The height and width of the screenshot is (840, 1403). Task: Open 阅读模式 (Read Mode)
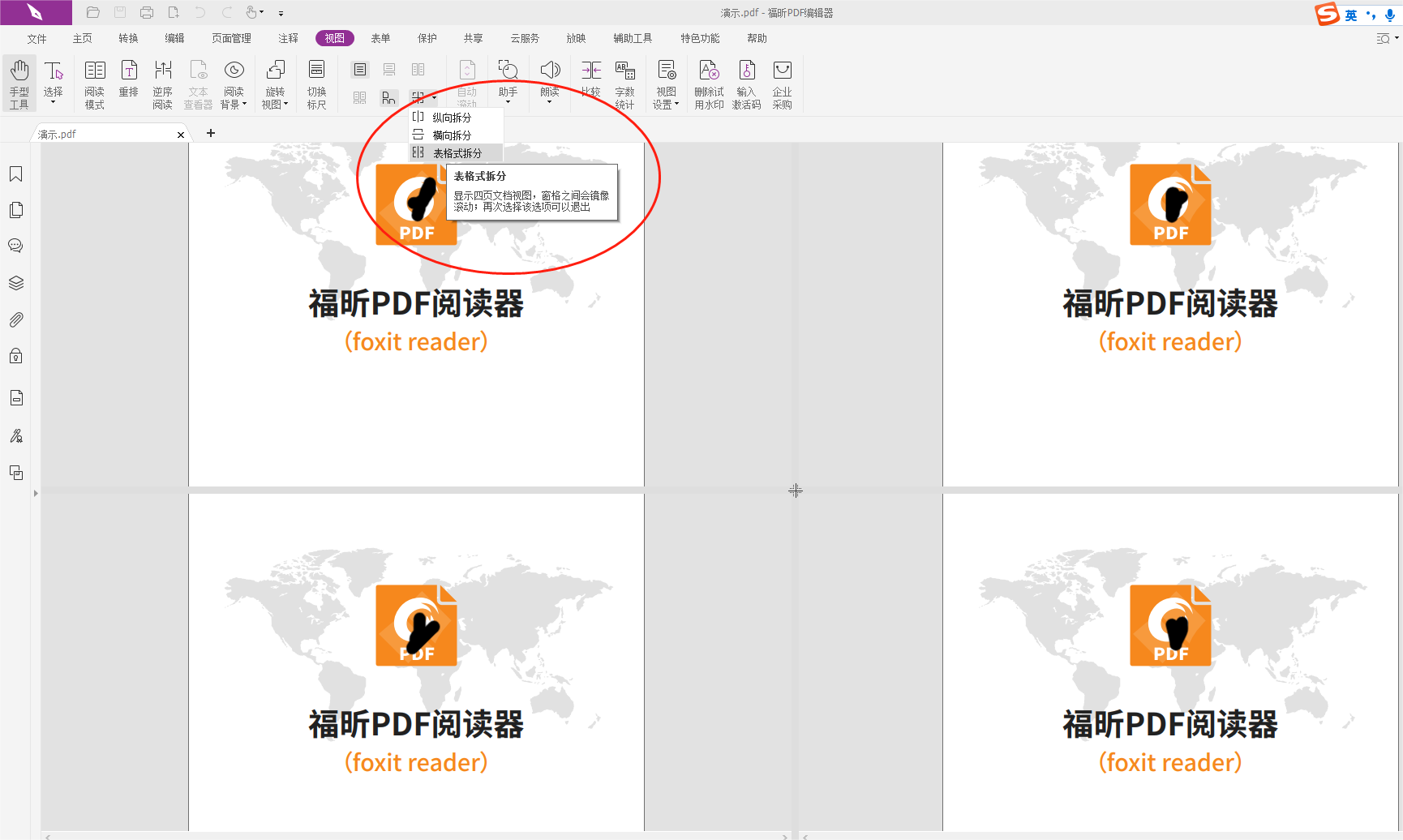(94, 82)
